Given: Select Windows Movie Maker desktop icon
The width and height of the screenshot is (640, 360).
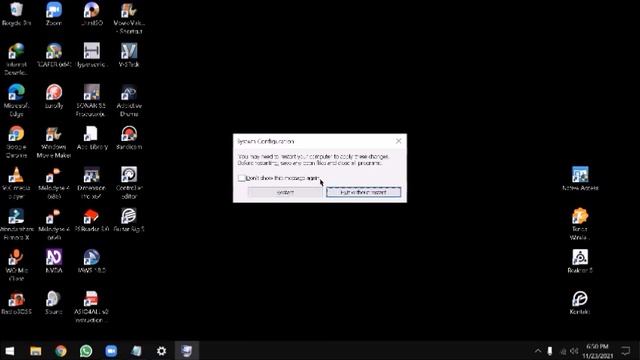Looking at the screenshot, I should pos(54,142).
